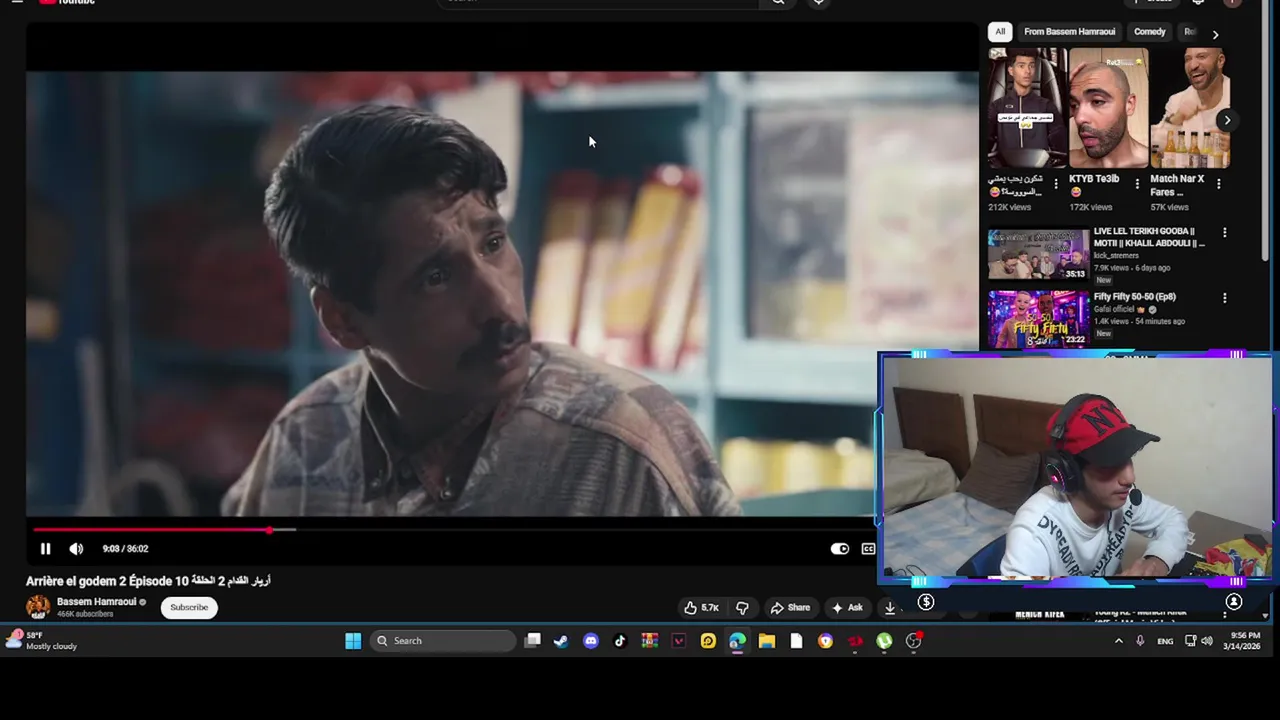
Task: Open OBS Studio from the taskbar
Action: click(914, 641)
